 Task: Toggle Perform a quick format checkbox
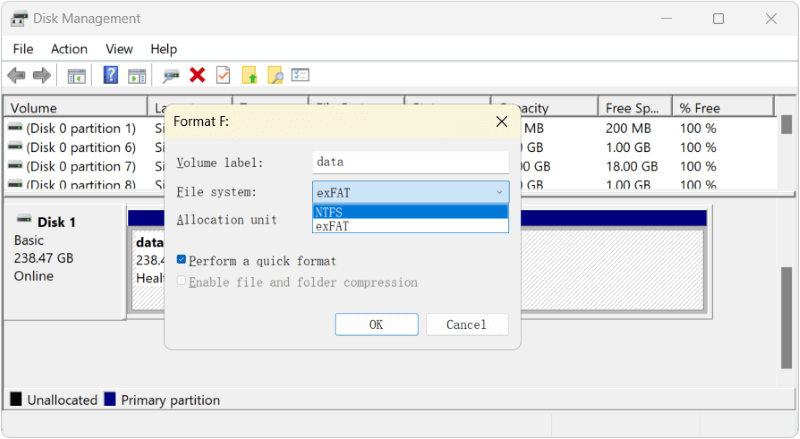pos(182,261)
